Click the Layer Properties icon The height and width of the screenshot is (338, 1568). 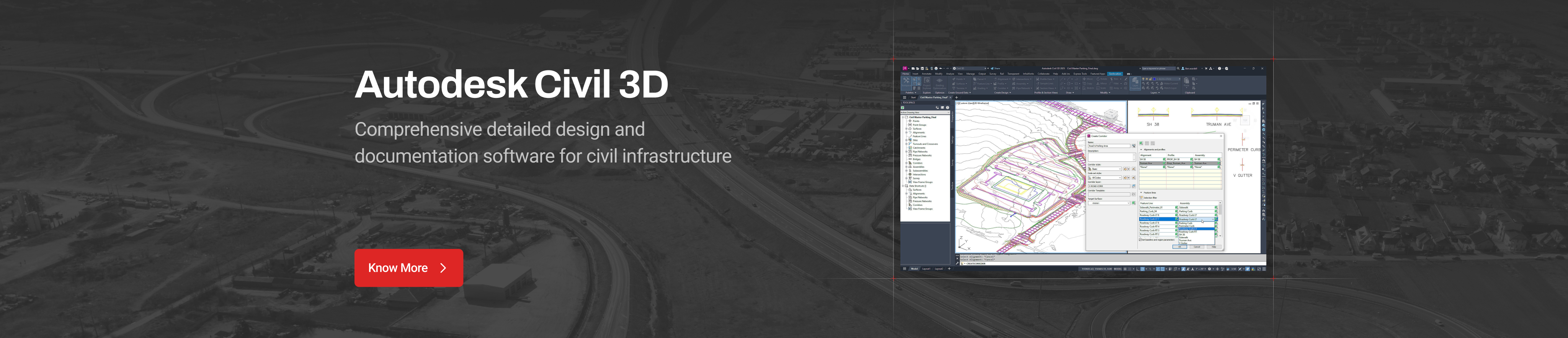(1135, 83)
